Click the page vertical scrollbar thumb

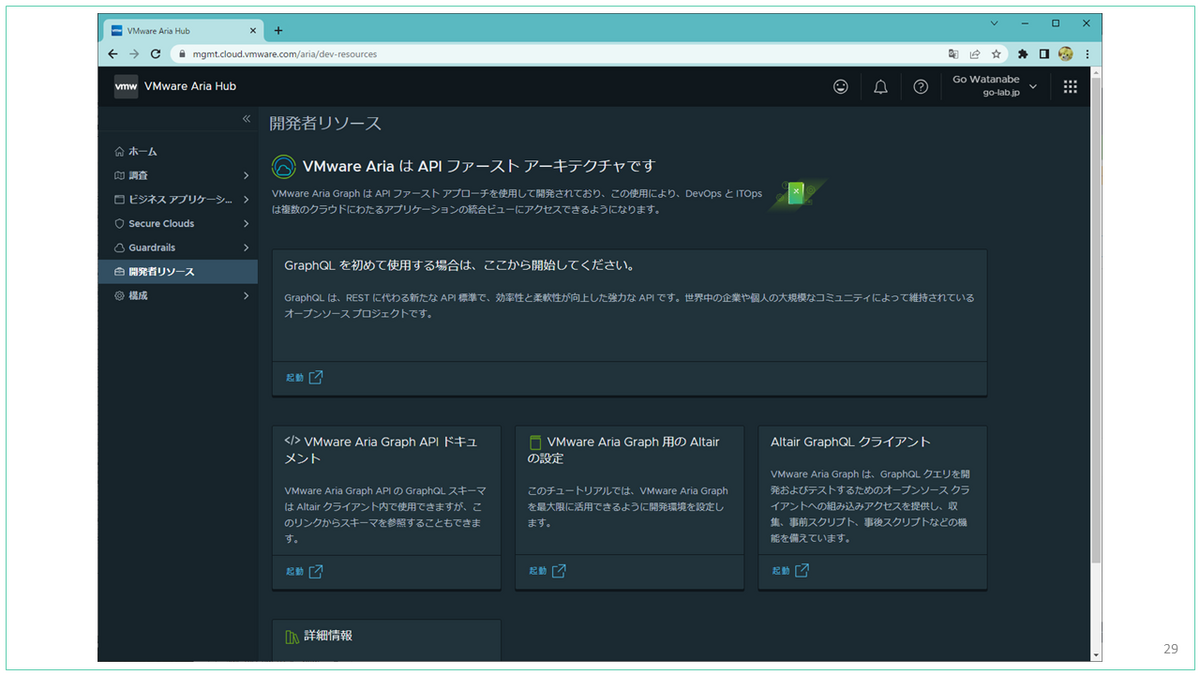point(1096,320)
